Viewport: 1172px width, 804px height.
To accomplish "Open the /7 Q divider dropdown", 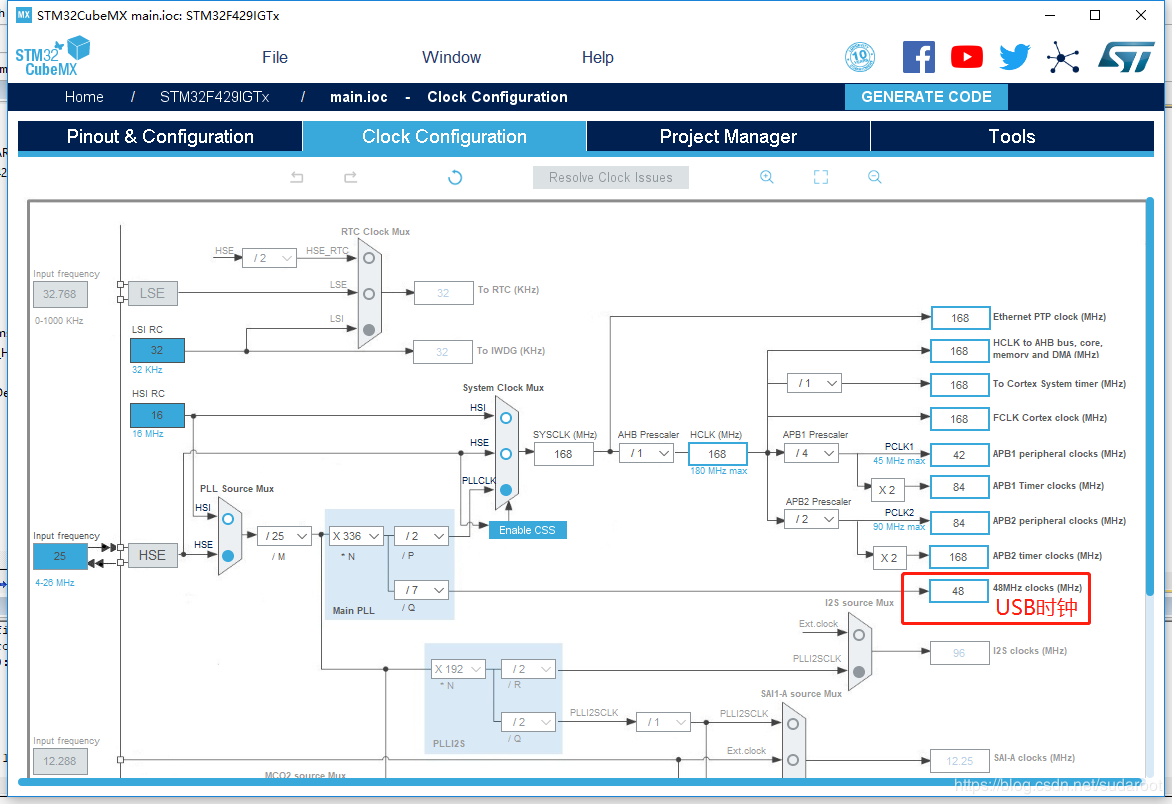I will [422, 590].
